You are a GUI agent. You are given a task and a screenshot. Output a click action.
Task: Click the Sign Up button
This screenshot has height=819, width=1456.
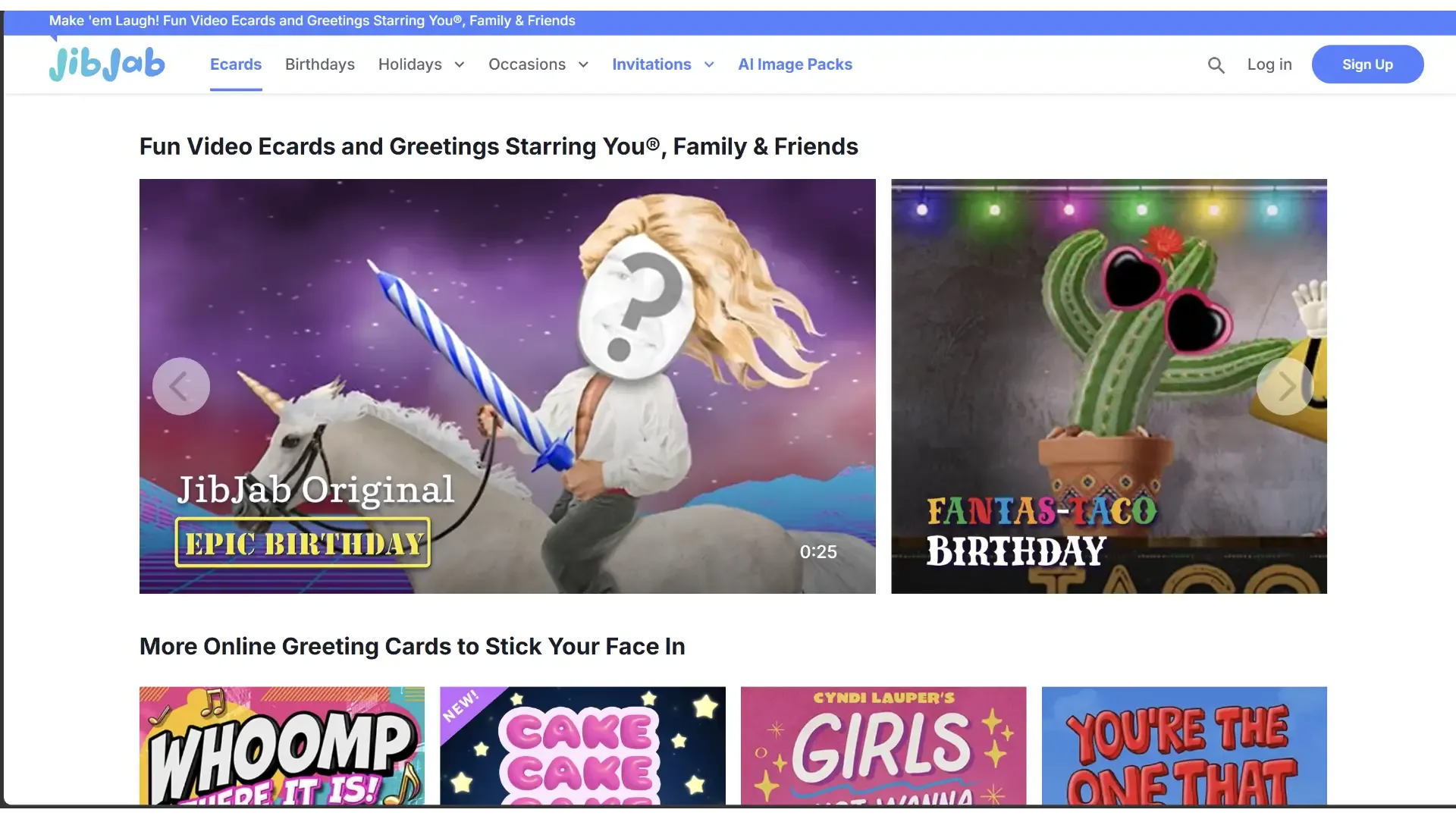pos(1367,64)
